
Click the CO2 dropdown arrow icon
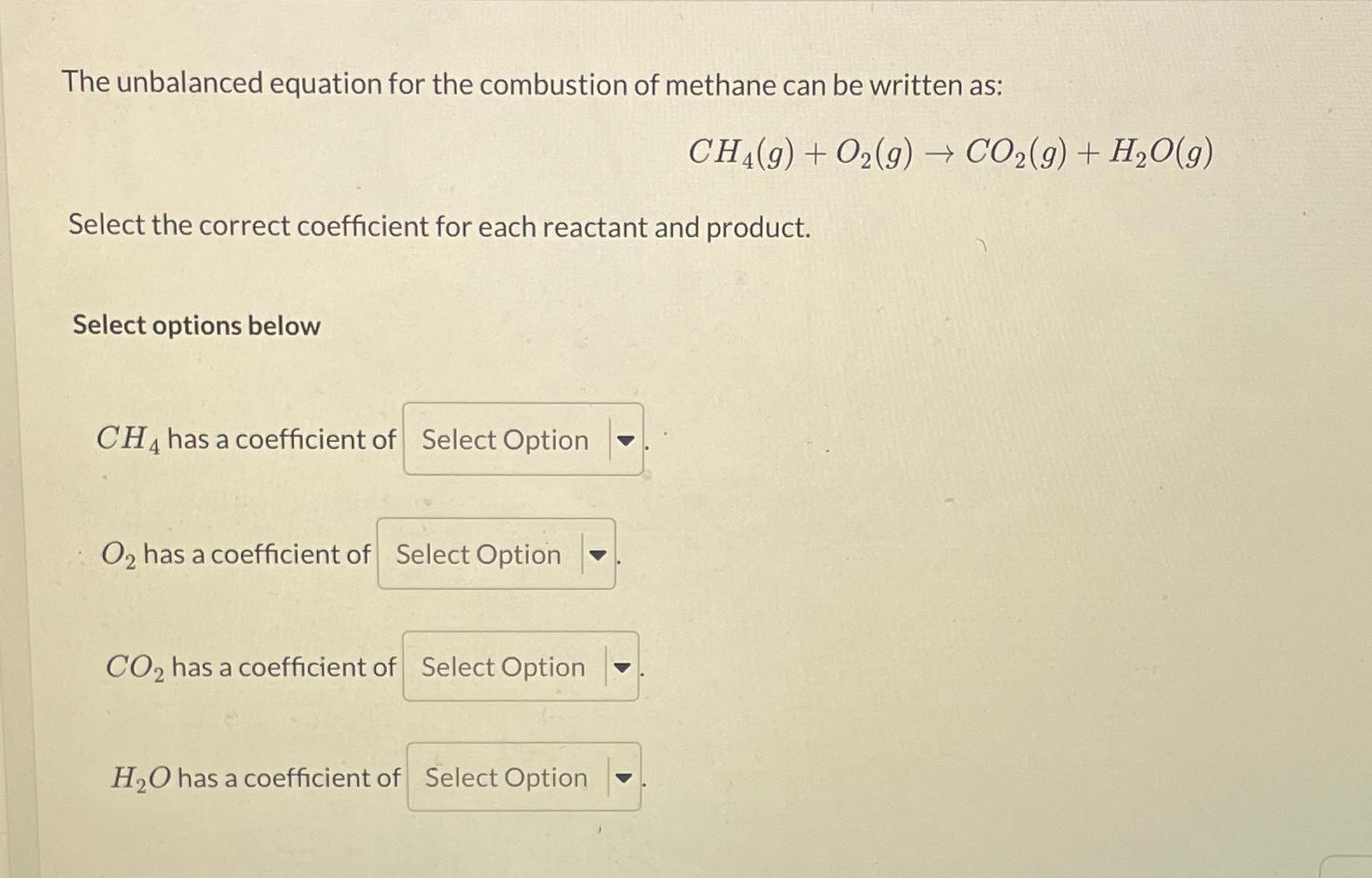[622, 668]
